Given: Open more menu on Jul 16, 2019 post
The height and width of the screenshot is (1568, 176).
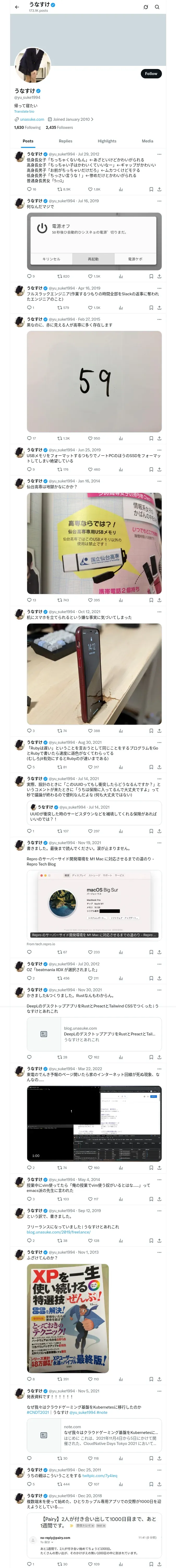Looking at the screenshot, I should click(x=160, y=201).
